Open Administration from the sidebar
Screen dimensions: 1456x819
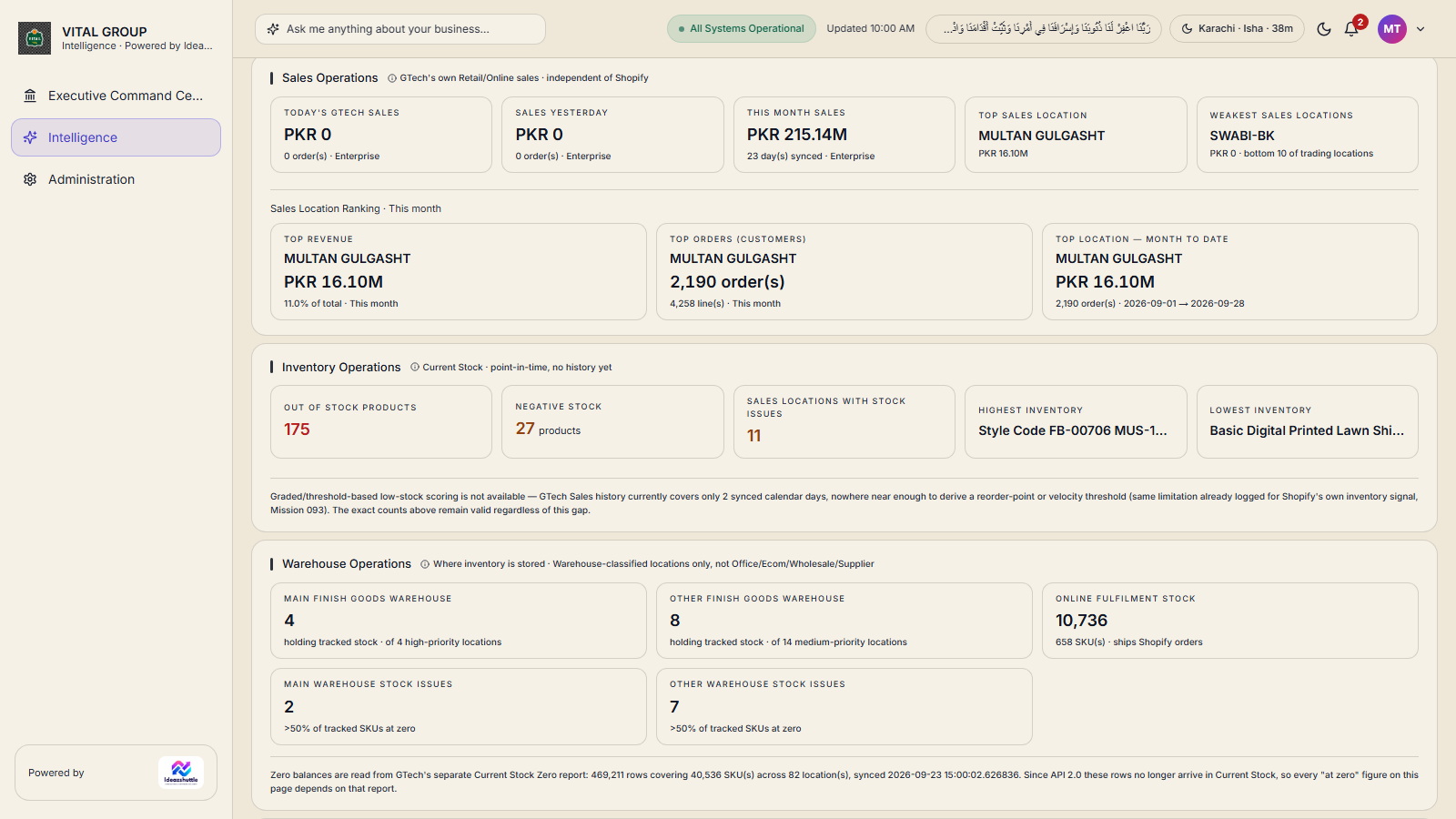(116, 179)
